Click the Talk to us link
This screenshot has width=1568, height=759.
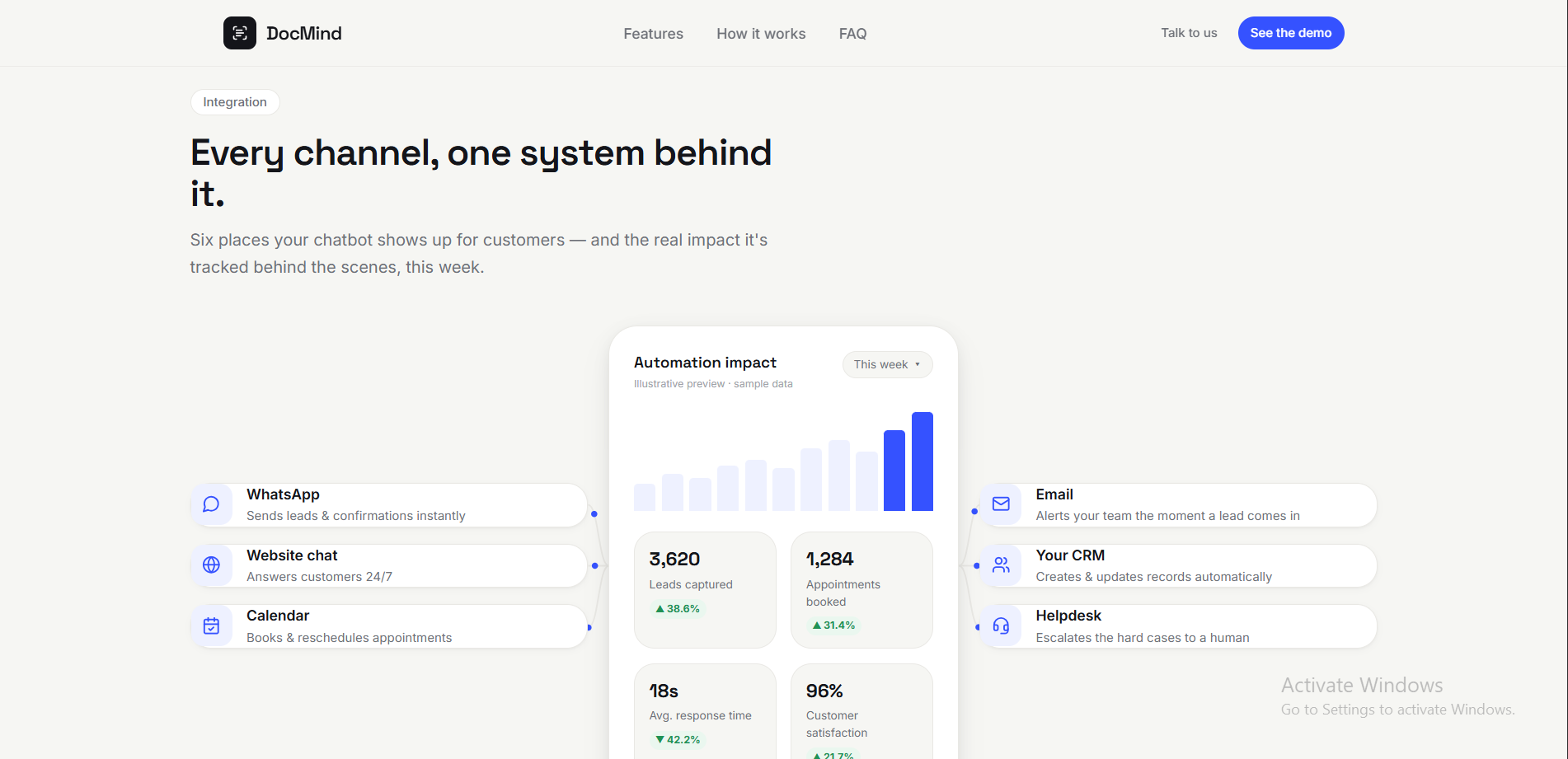[x=1189, y=33]
